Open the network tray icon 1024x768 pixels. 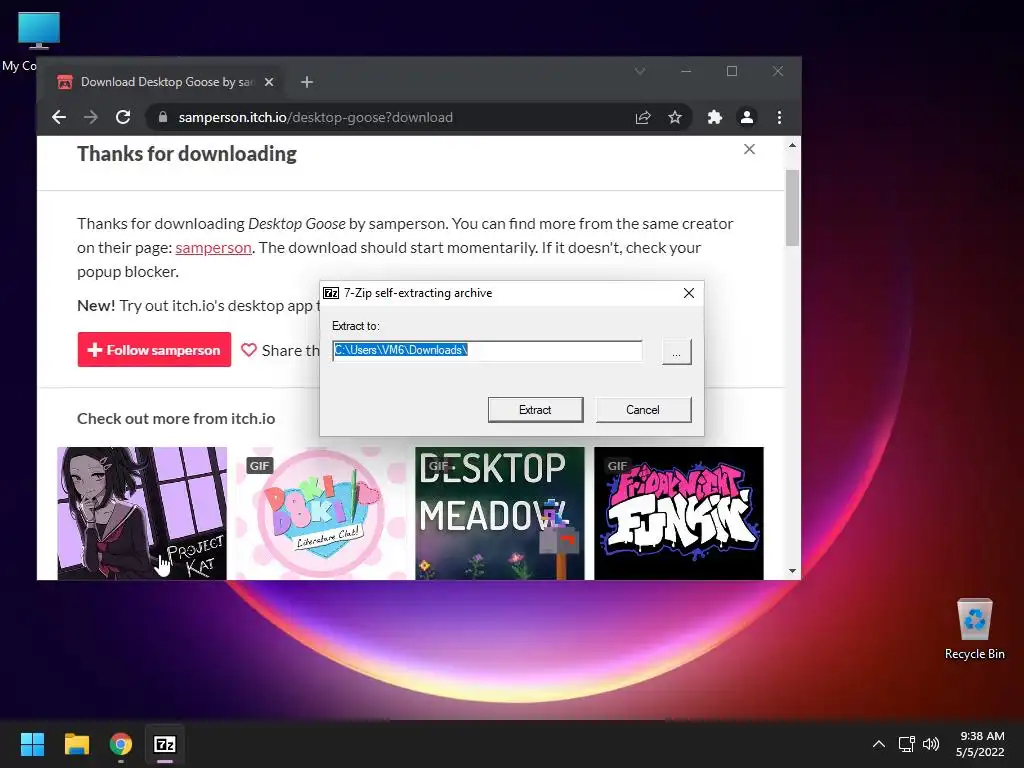pyautogui.click(x=906, y=744)
